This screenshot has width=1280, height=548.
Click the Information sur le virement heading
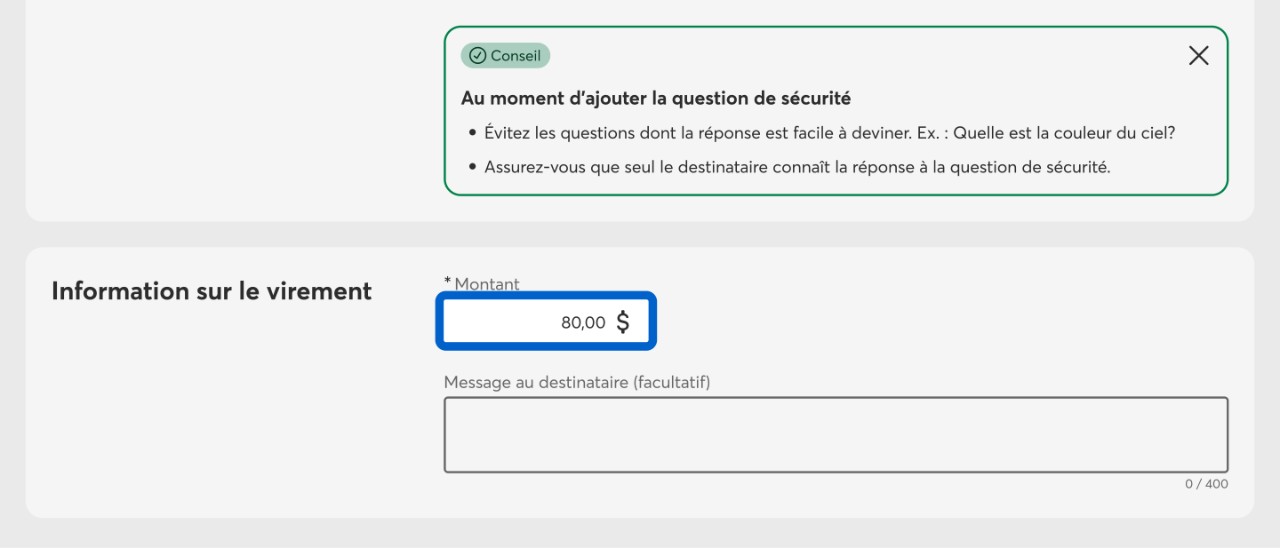coord(211,291)
